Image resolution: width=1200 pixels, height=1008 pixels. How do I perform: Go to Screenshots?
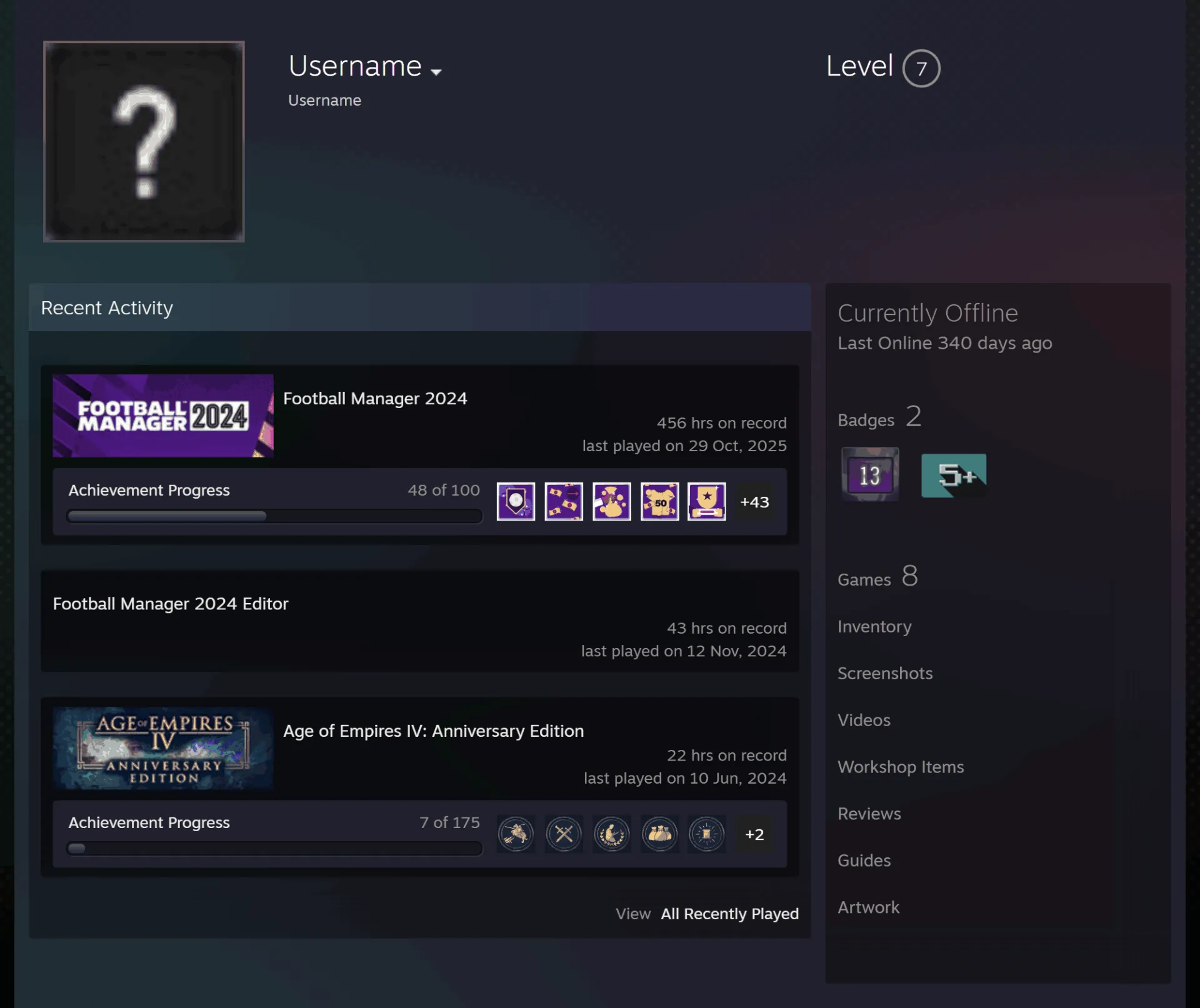coord(885,674)
